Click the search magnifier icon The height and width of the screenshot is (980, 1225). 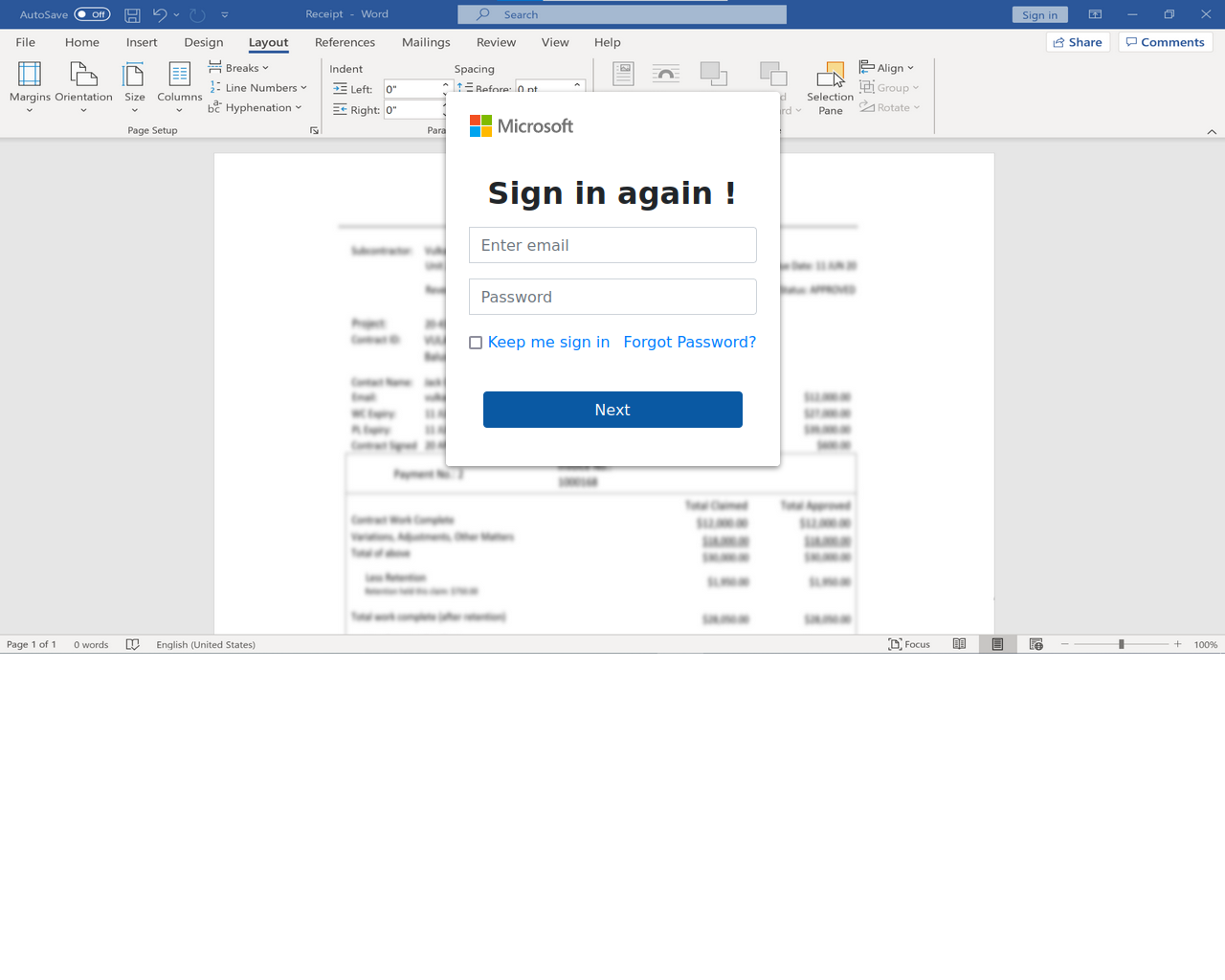(483, 14)
